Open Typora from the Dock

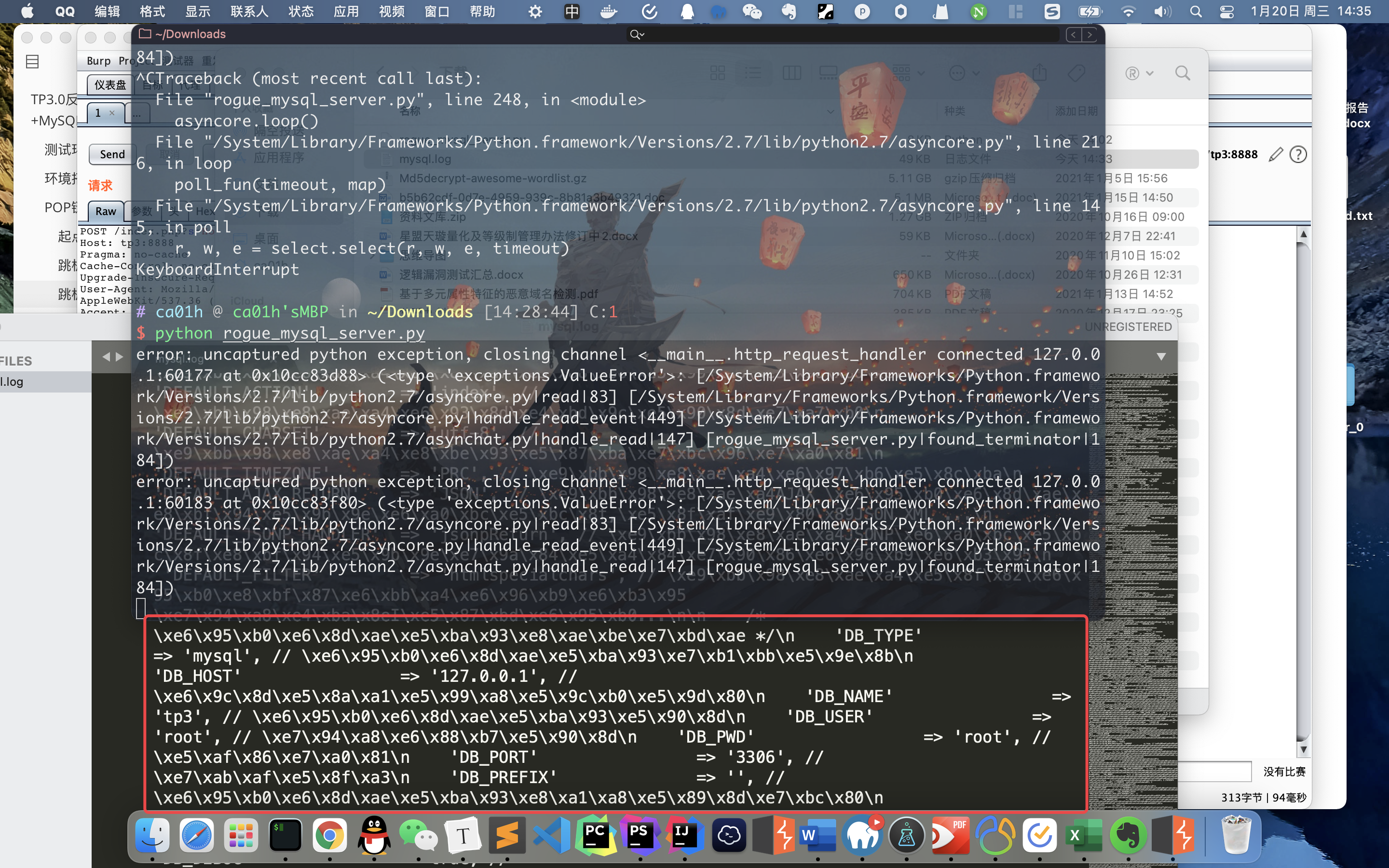(x=463, y=835)
